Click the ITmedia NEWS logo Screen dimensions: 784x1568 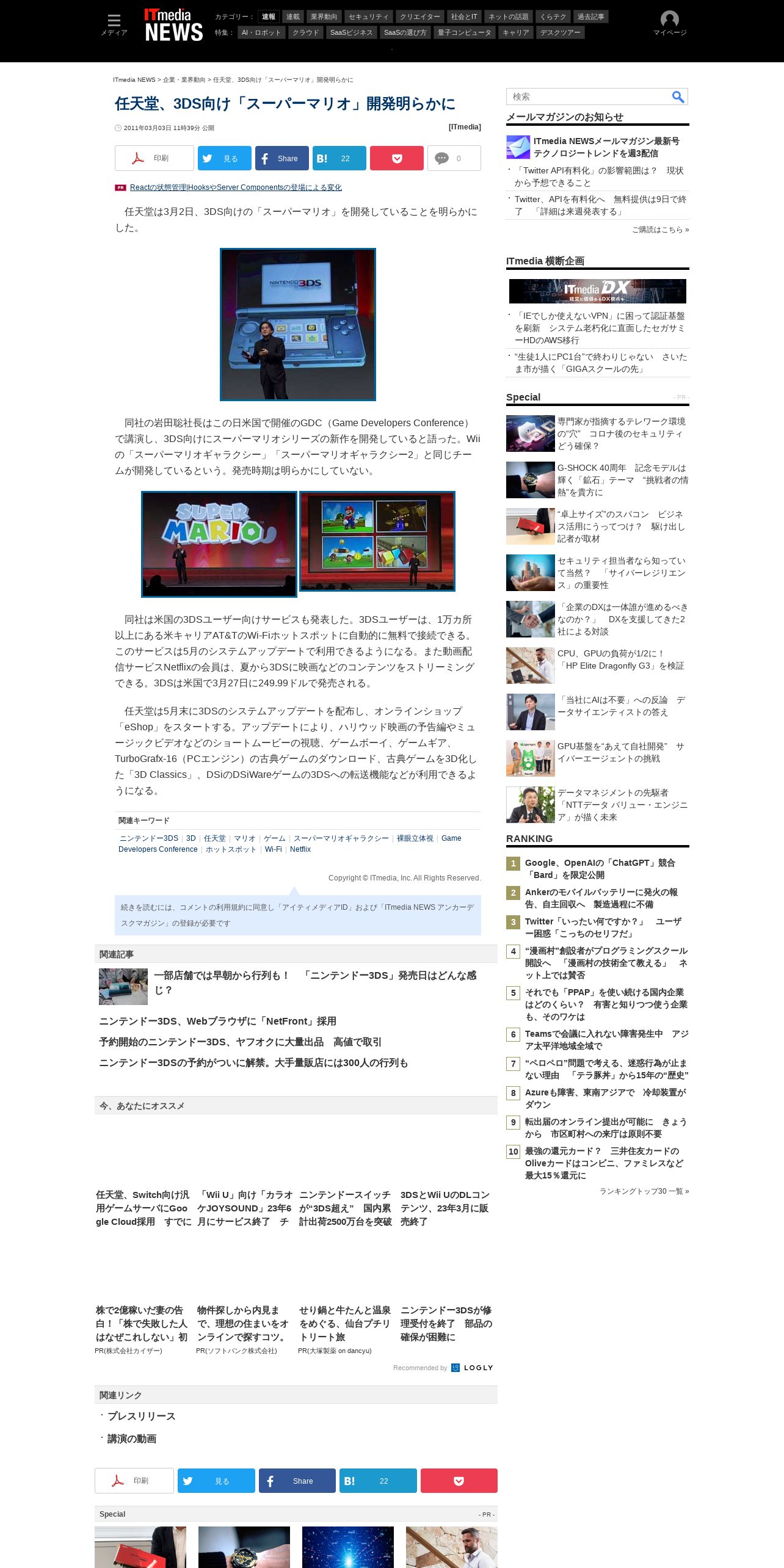[x=173, y=25]
